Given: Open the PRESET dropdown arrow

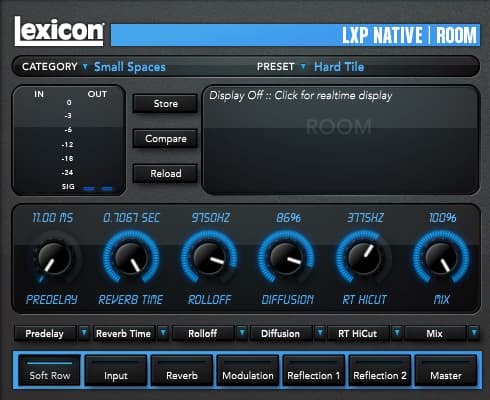Looking at the screenshot, I should coord(303,67).
